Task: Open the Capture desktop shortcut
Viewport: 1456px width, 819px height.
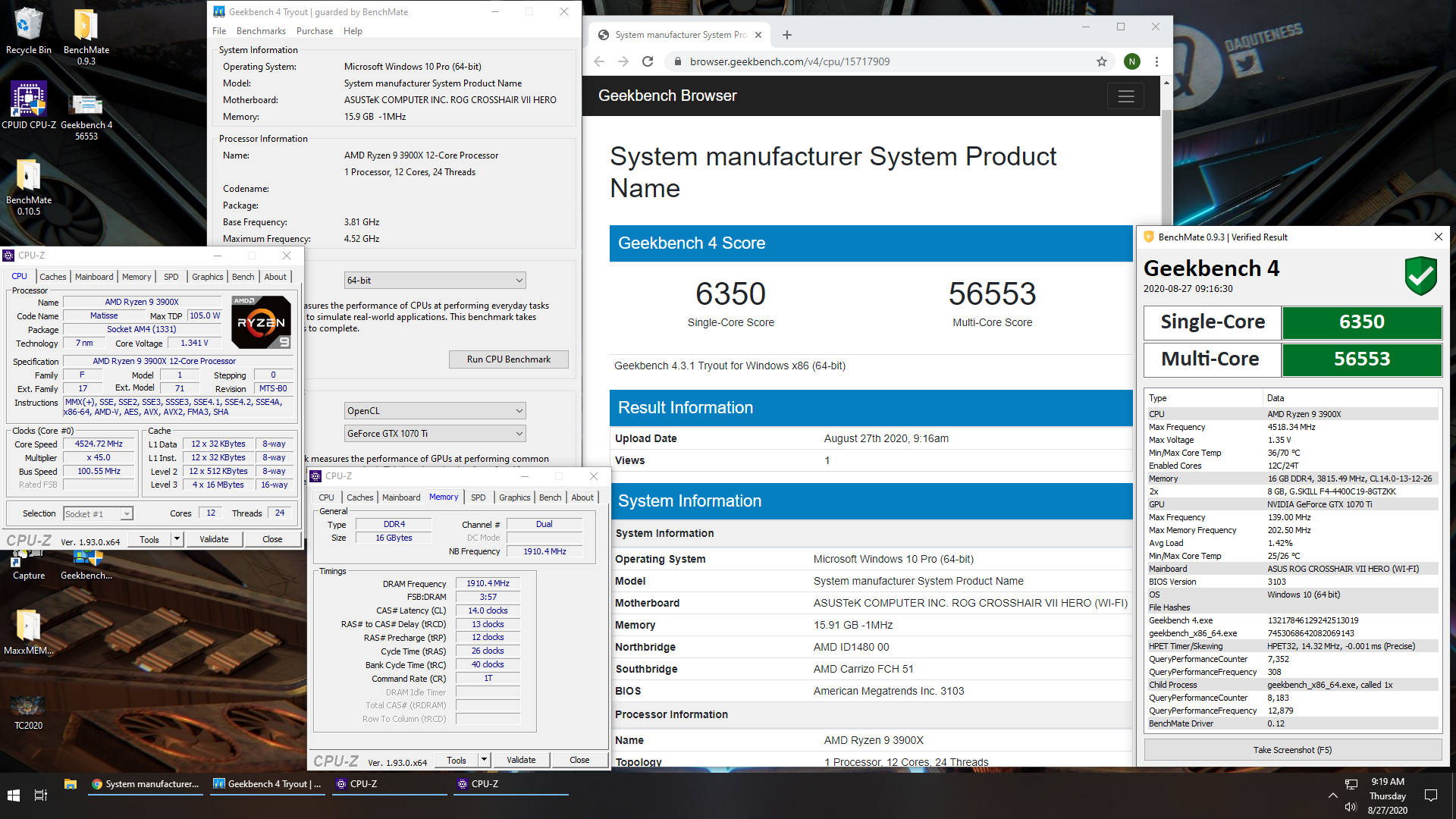Action: [28, 564]
